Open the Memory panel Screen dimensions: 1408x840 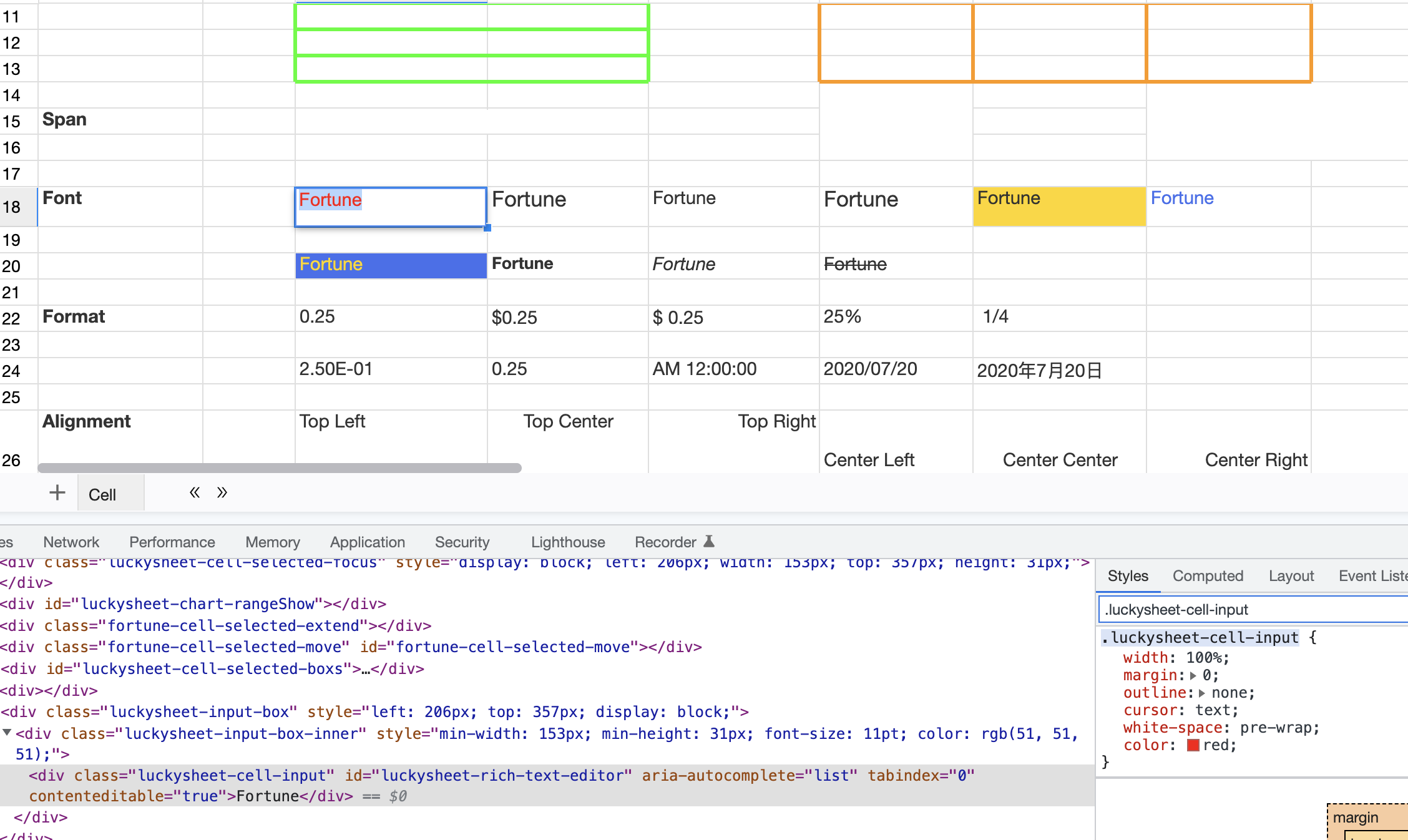point(272,542)
